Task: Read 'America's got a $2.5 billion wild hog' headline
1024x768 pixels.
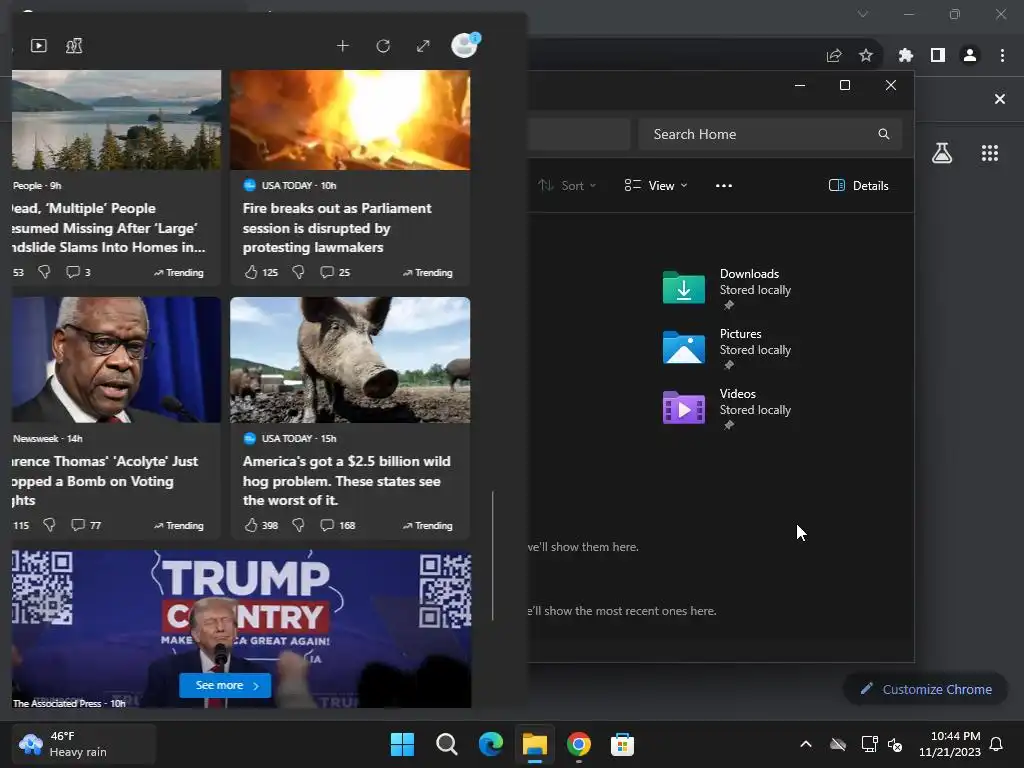Action: tap(346, 481)
